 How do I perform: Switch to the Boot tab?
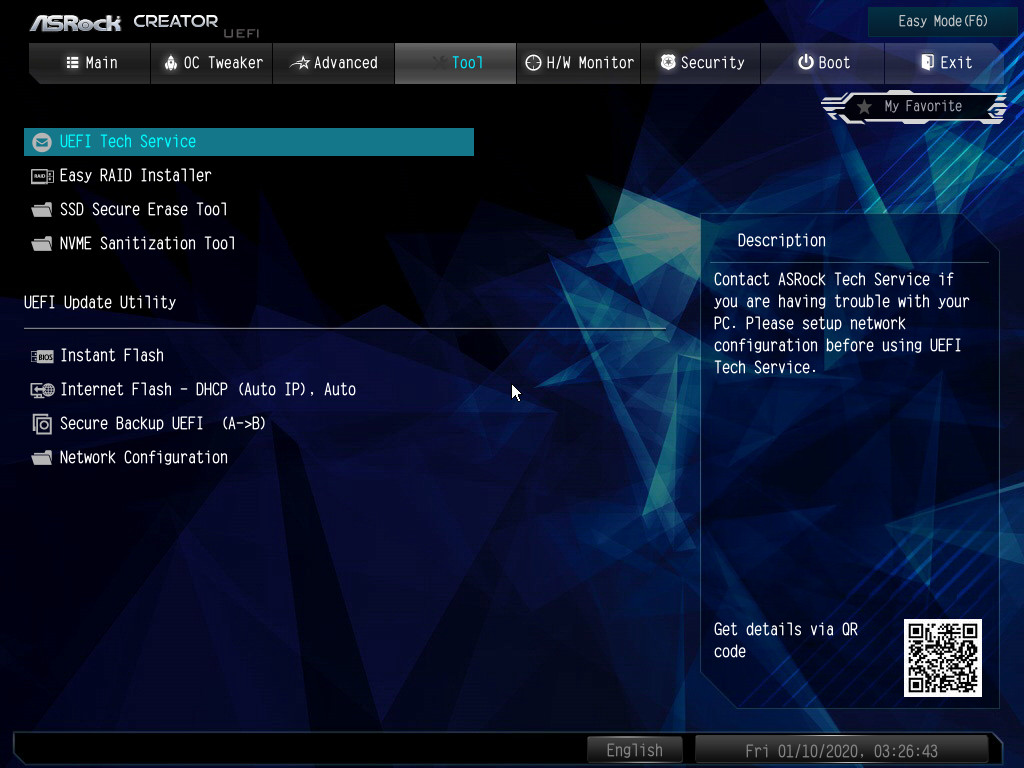(x=823, y=63)
